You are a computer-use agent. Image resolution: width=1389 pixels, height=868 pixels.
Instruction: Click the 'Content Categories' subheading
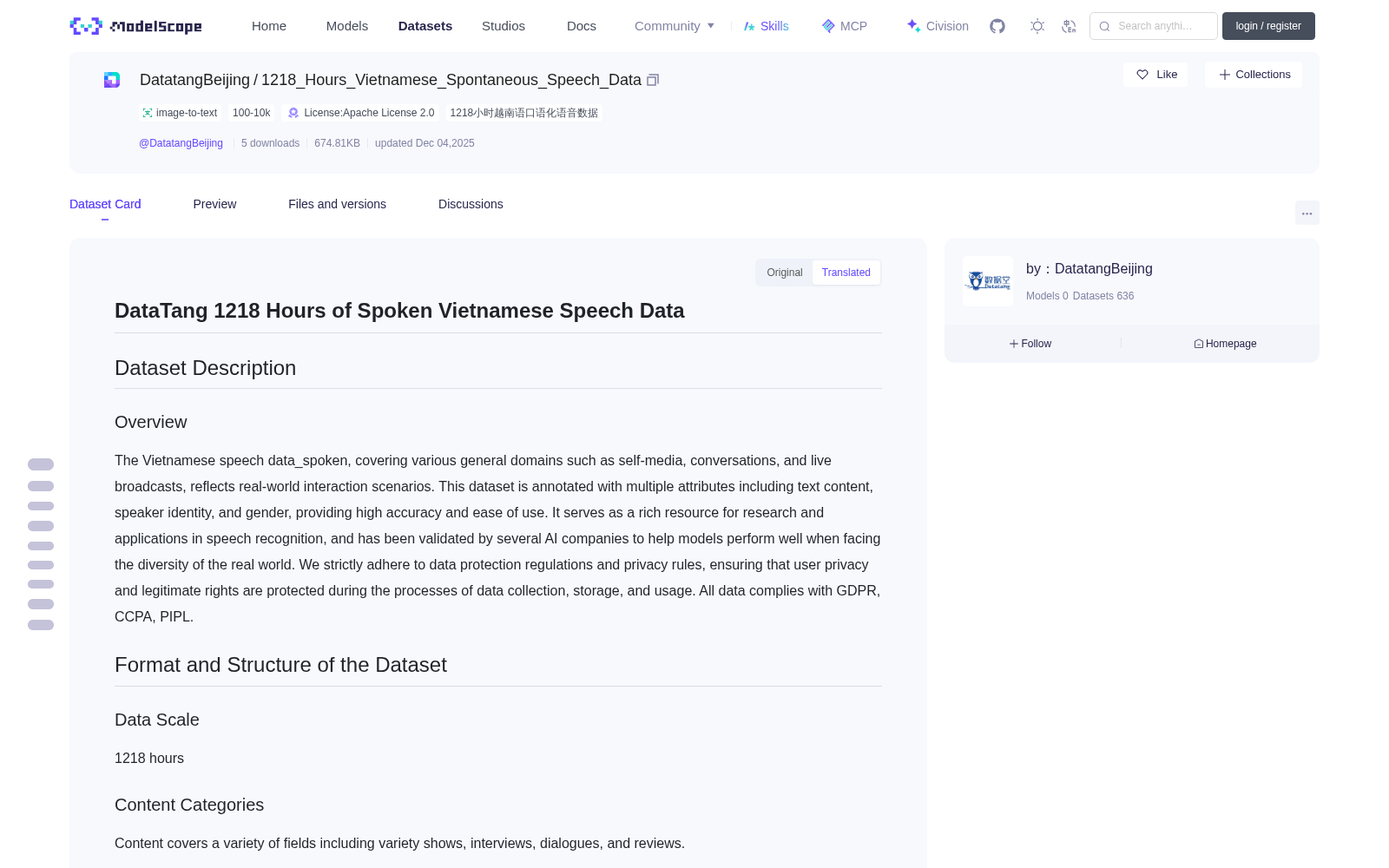pos(189,805)
